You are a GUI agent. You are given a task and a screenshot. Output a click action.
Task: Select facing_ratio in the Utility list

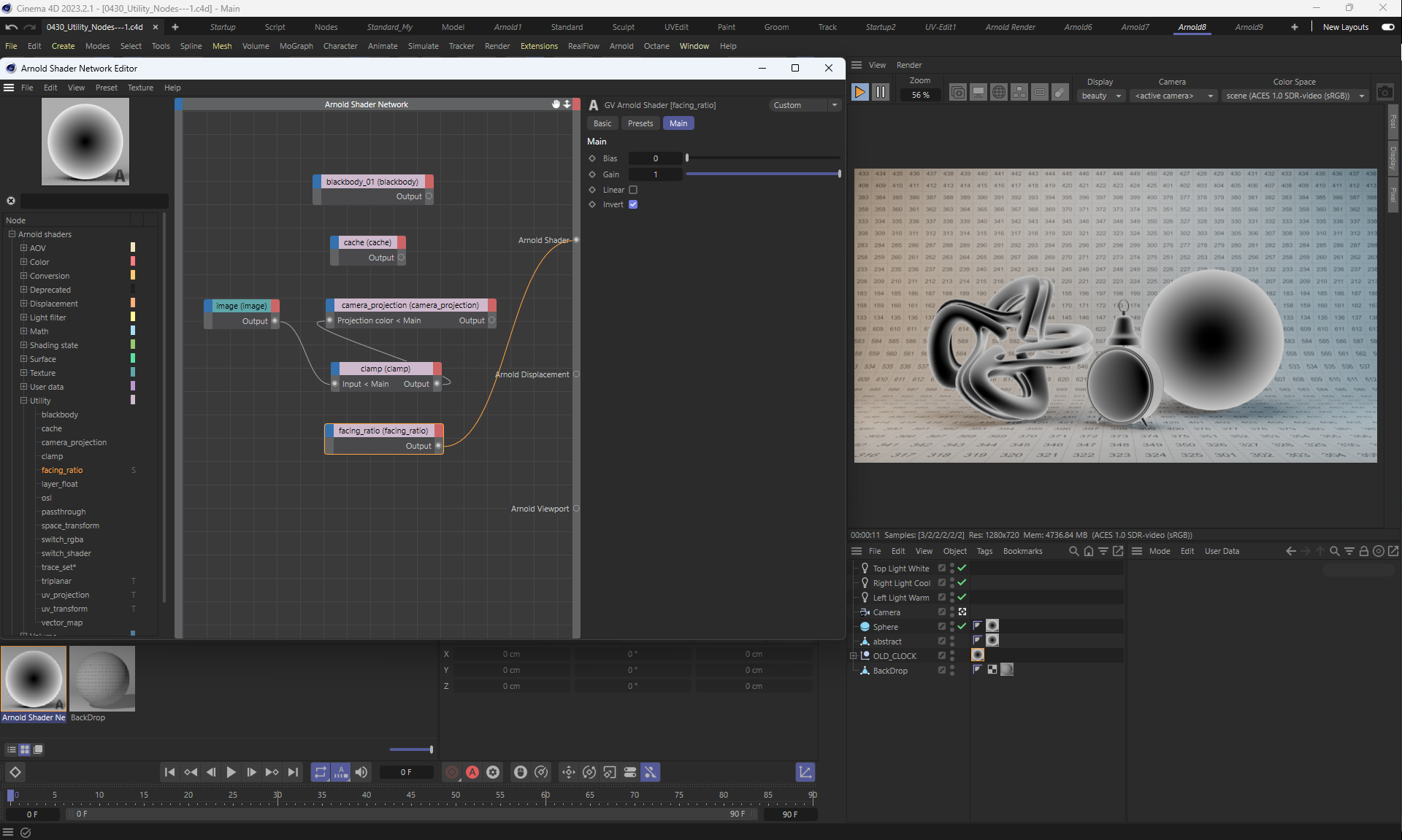click(62, 470)
